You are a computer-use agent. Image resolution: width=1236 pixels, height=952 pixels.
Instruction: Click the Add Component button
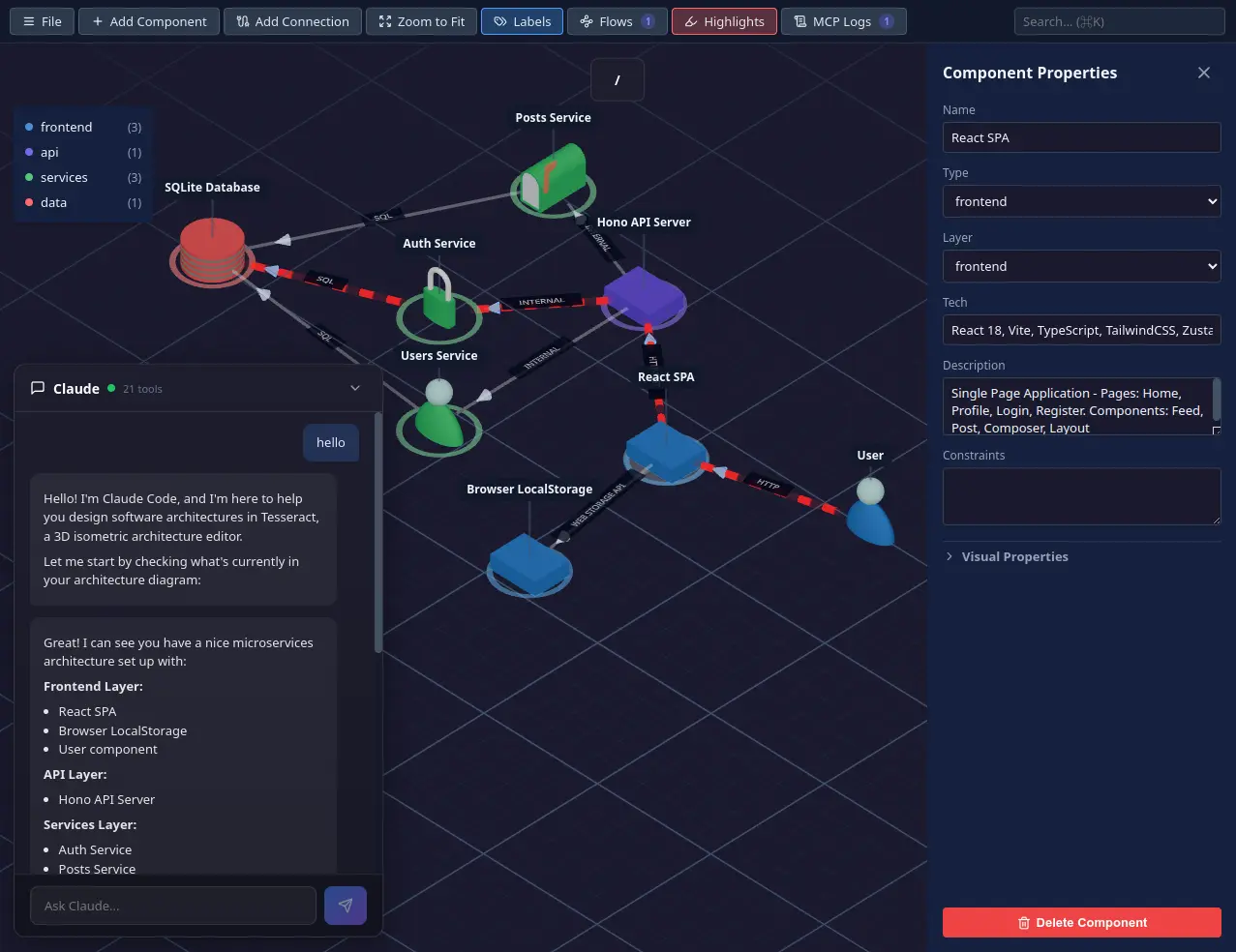149,21
